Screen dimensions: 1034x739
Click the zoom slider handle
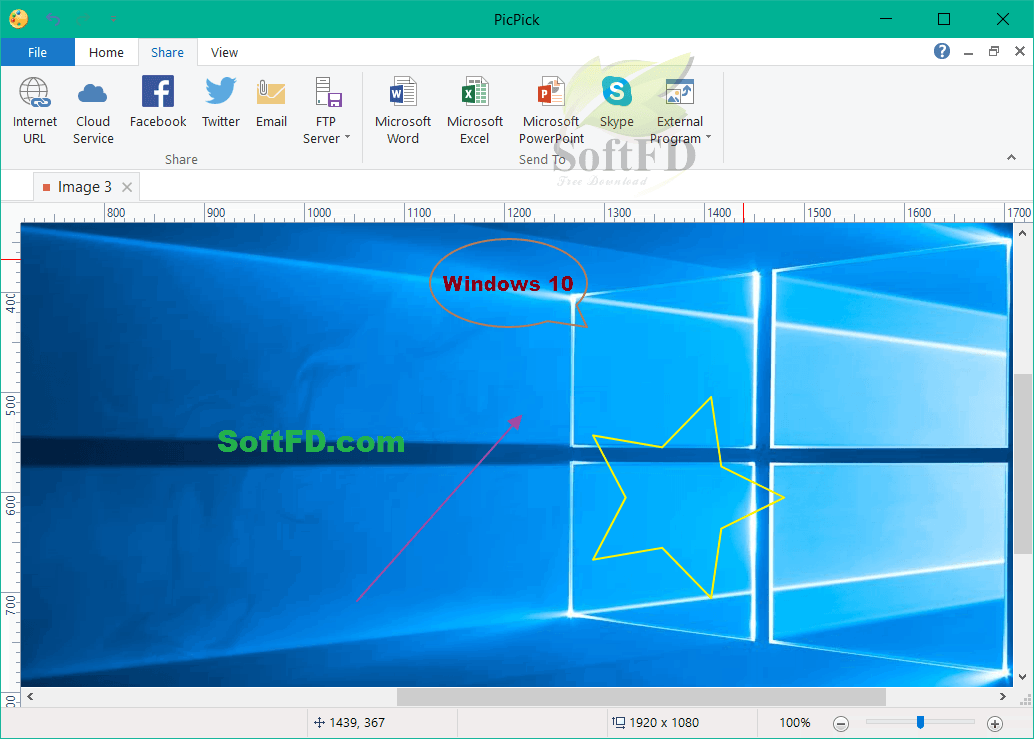(920, 723)
